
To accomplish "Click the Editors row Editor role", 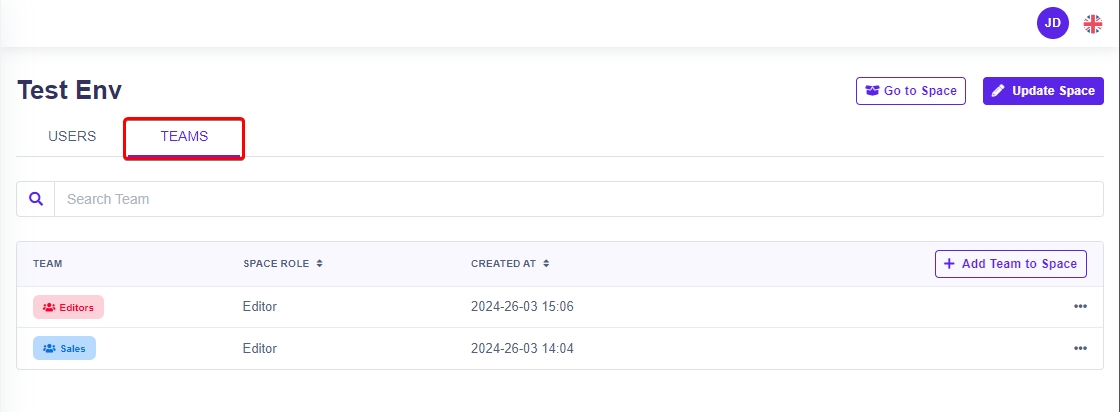I will 259,307.
